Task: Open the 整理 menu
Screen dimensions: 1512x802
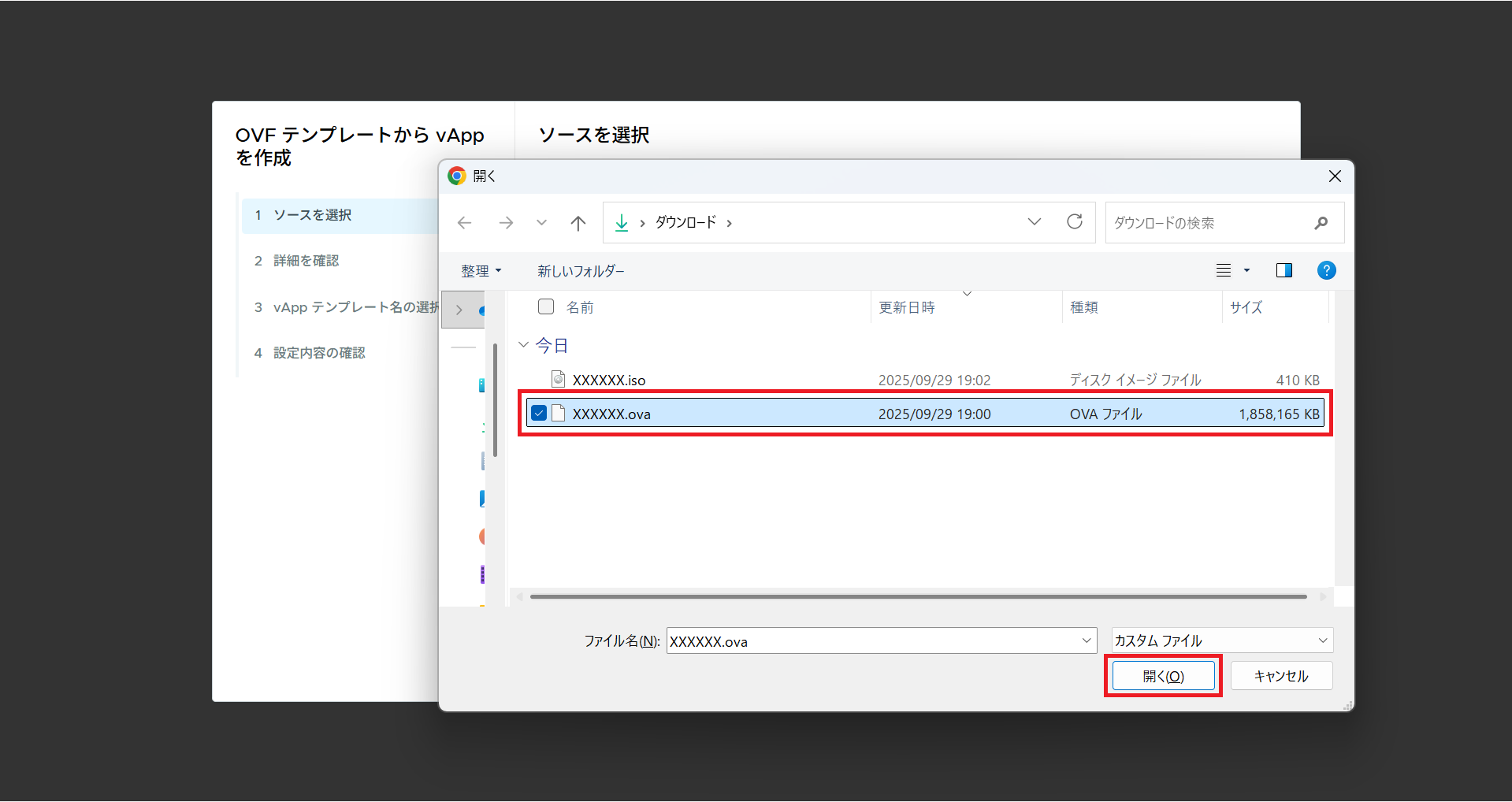Action: click(x=481, y=271)
